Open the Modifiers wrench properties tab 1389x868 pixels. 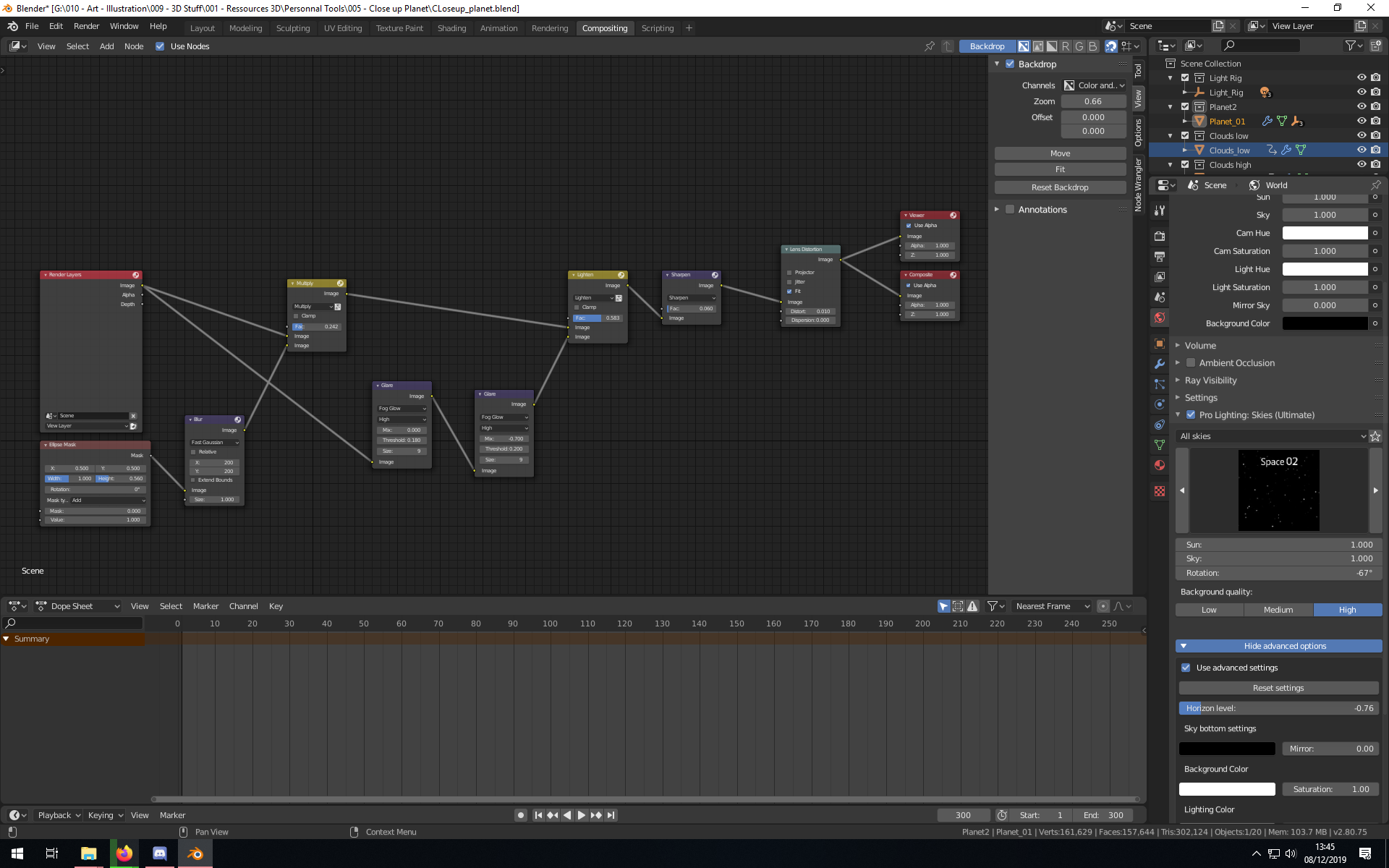coord(1160,364)
